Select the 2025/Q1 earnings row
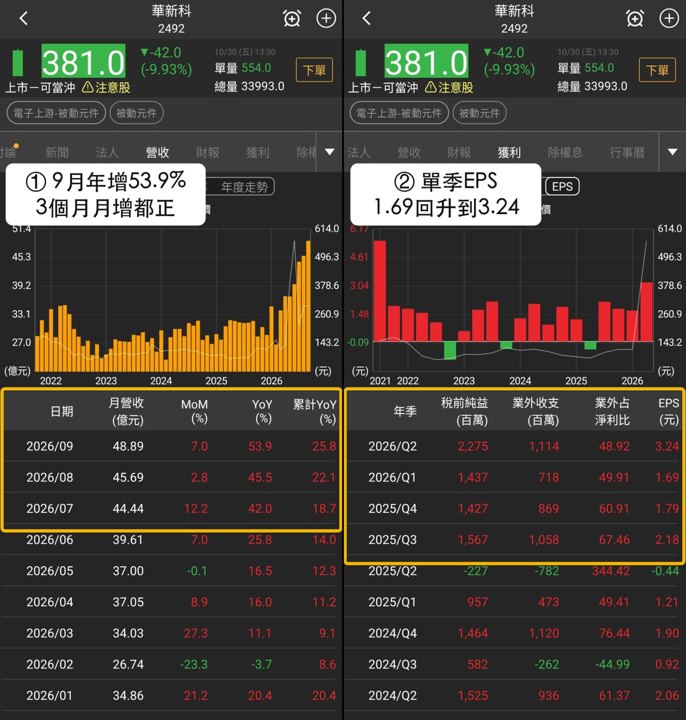The height and width of the screenshot is (720, 686). [515, 602]
